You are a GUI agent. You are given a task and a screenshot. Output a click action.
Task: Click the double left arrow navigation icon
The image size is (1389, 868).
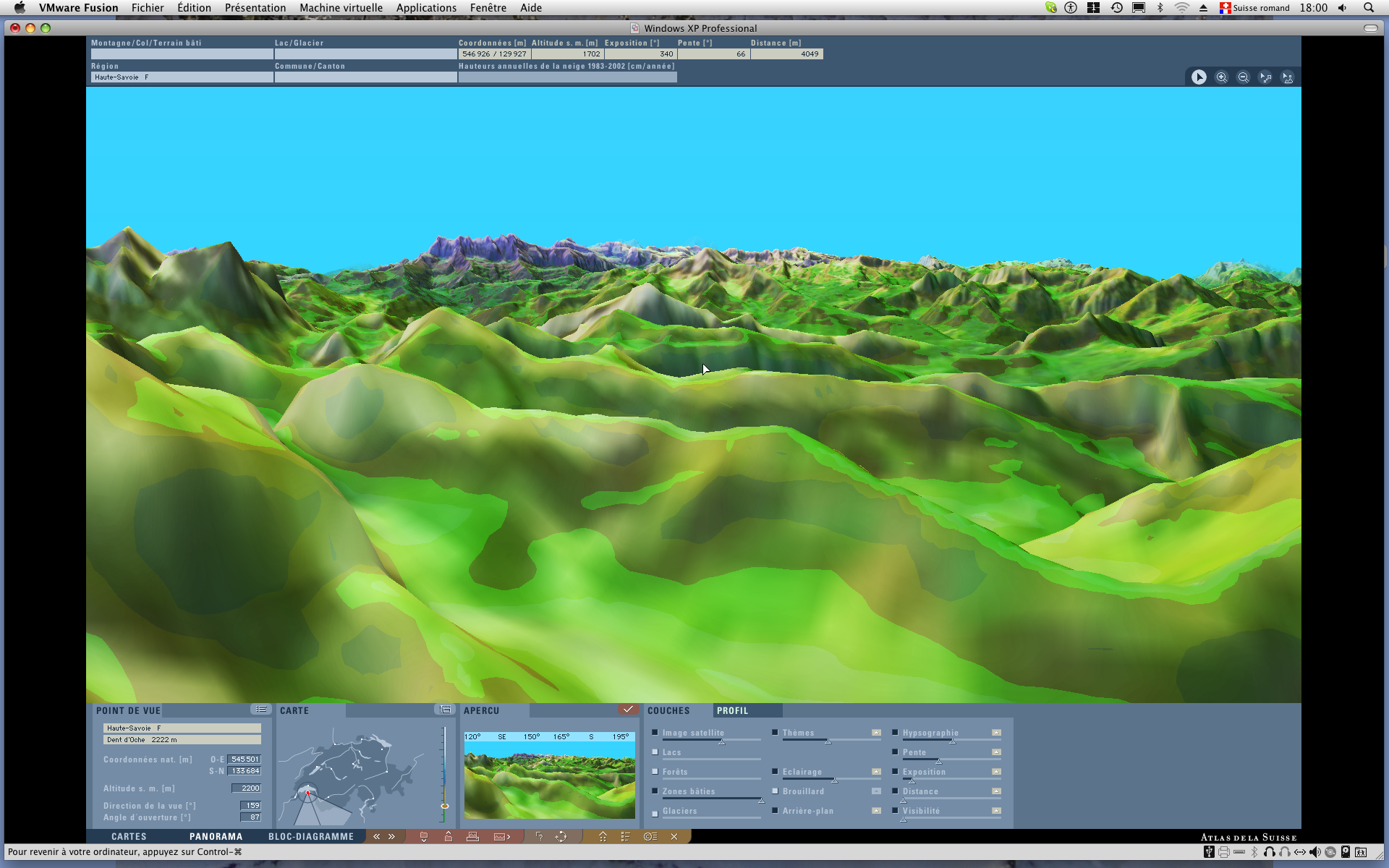point(376,837)
